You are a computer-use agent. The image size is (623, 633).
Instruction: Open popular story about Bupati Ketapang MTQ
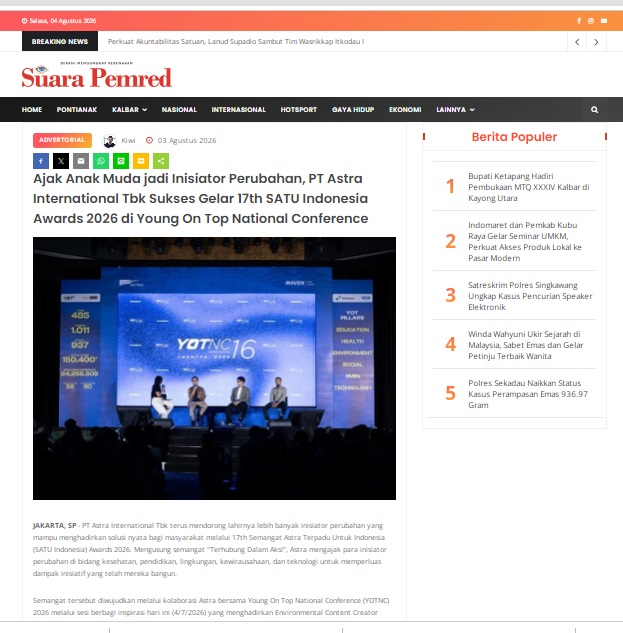coord(529,187)
